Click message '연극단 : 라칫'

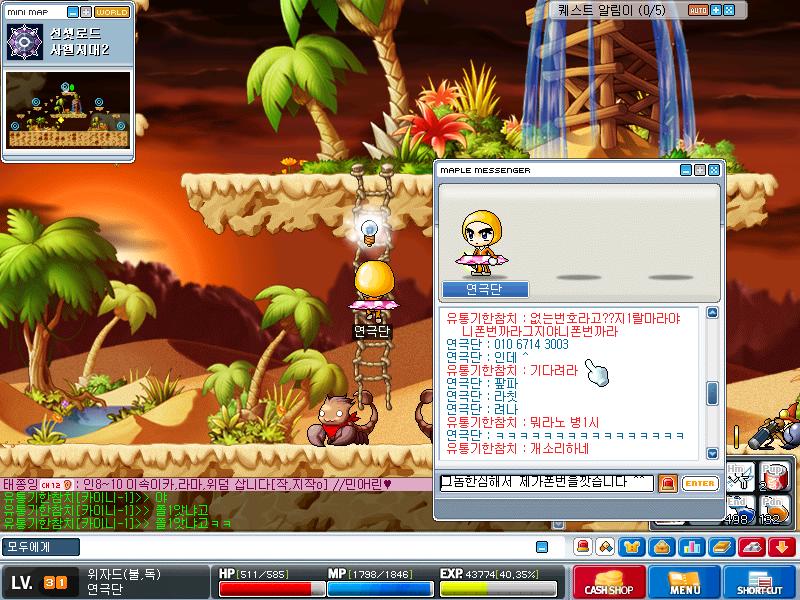click(x=482, y=396)
